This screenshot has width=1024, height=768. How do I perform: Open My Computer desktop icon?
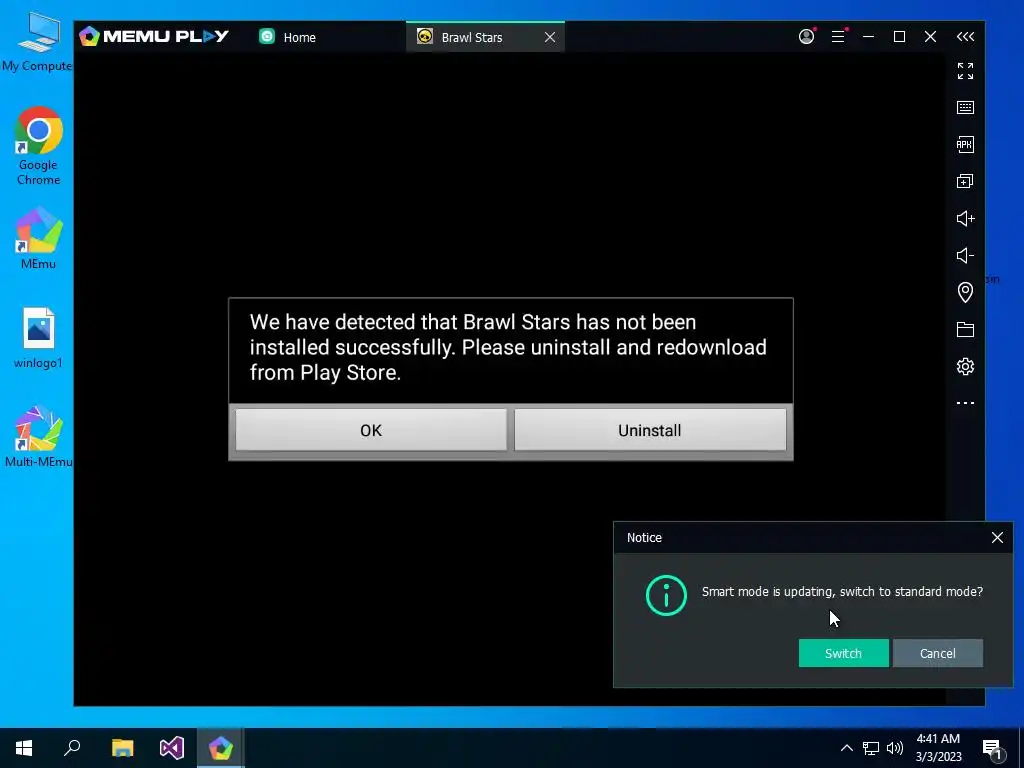tap(37, 42)
